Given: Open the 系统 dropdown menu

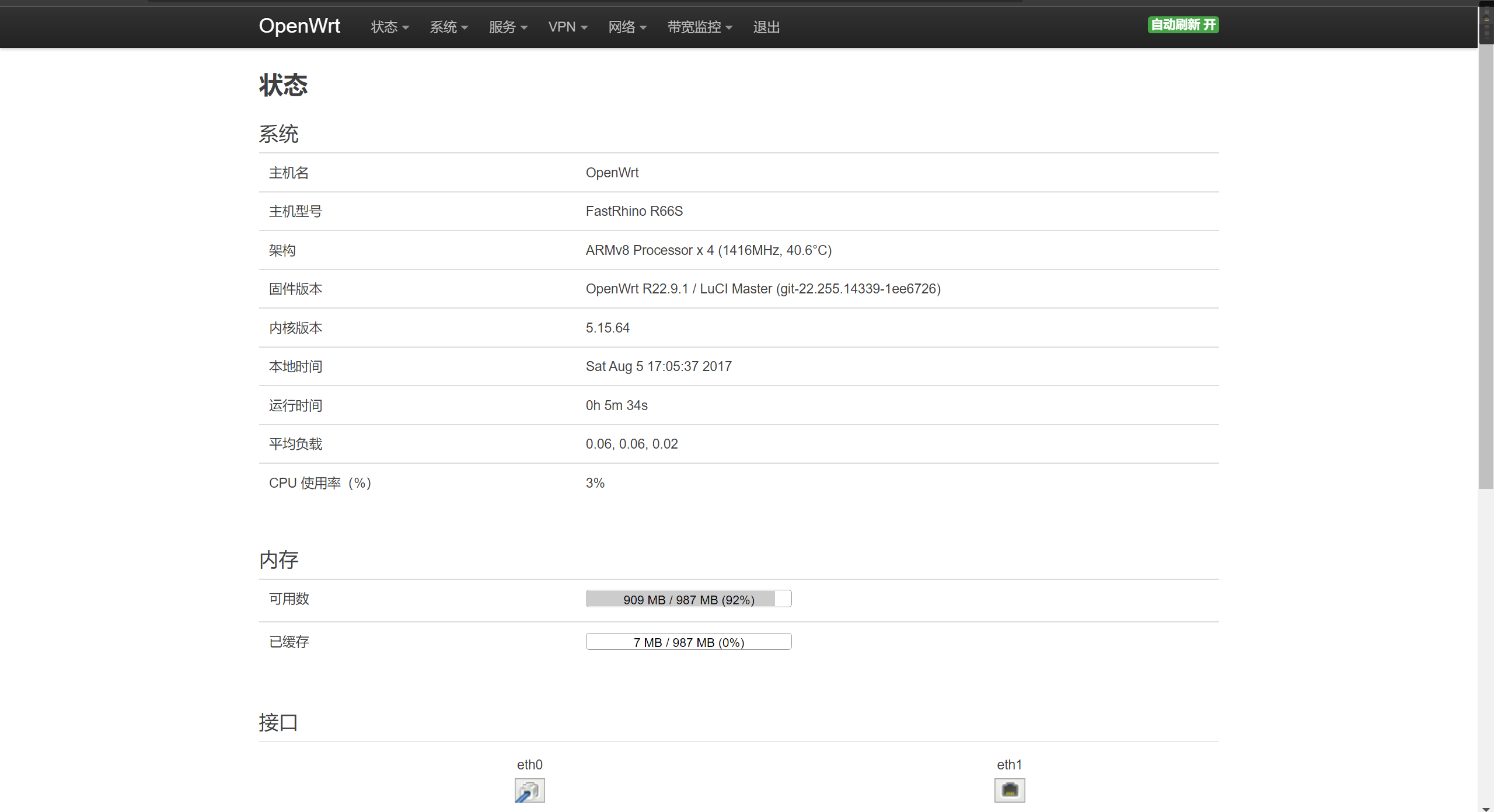Looking at the screenshot, I should (449, 27).
